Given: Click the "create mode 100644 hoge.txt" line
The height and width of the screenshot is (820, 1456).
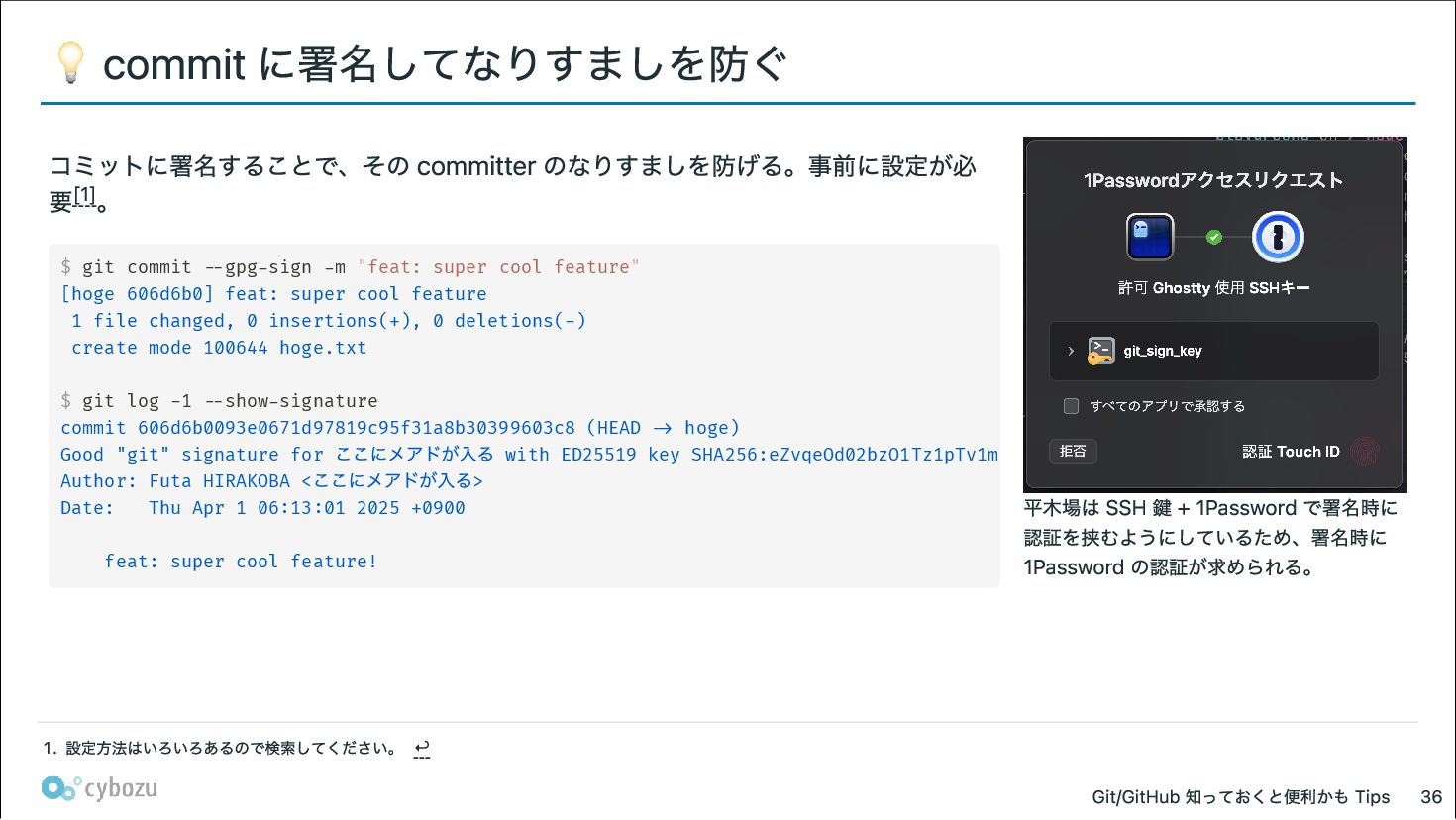Looking at the screenshot, I should tap(219, 348).
